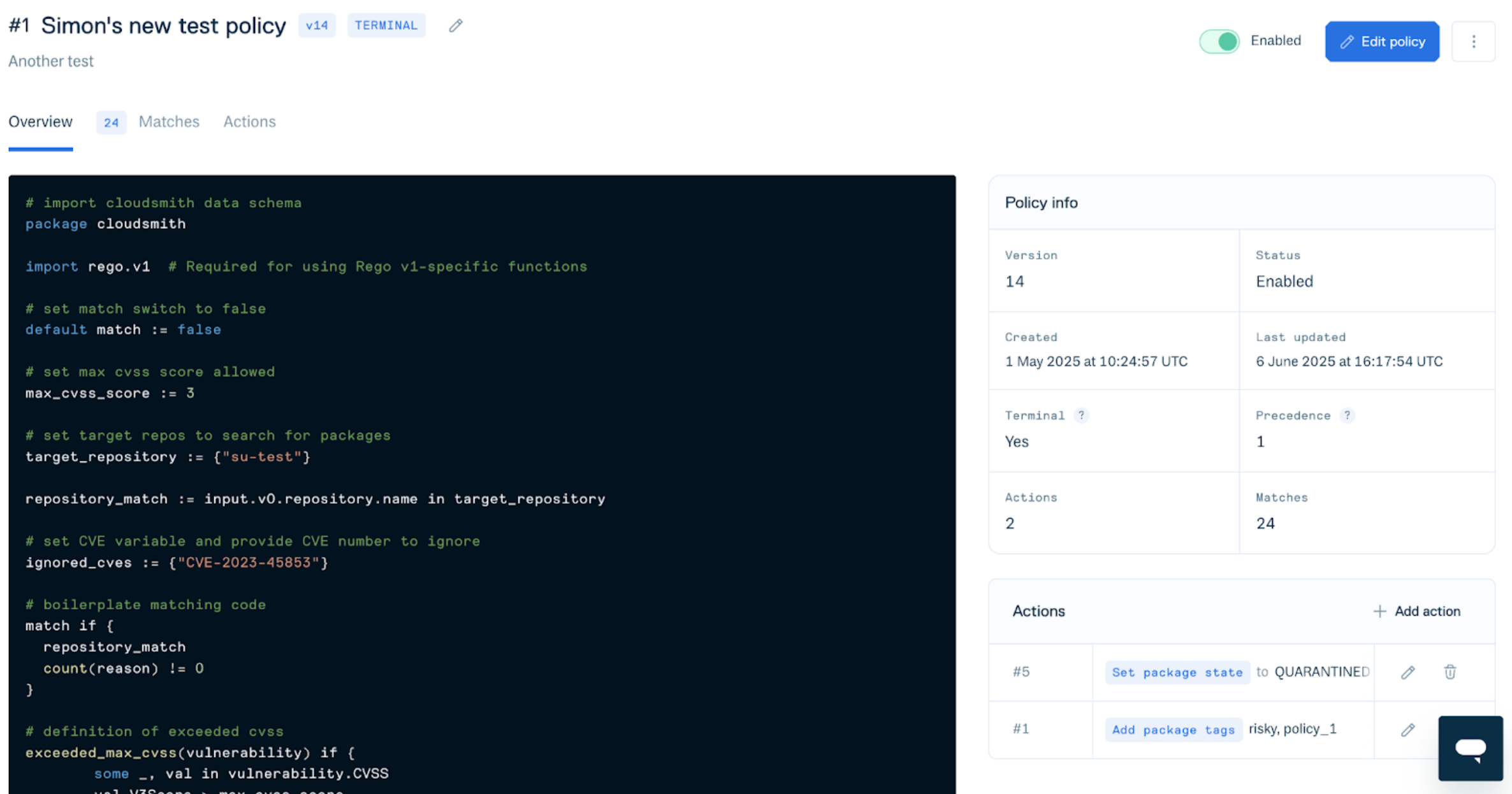This screenshot has width=1512, height=794.
Task: Click Precedence help question mark icon
Action: point(1347,415)
